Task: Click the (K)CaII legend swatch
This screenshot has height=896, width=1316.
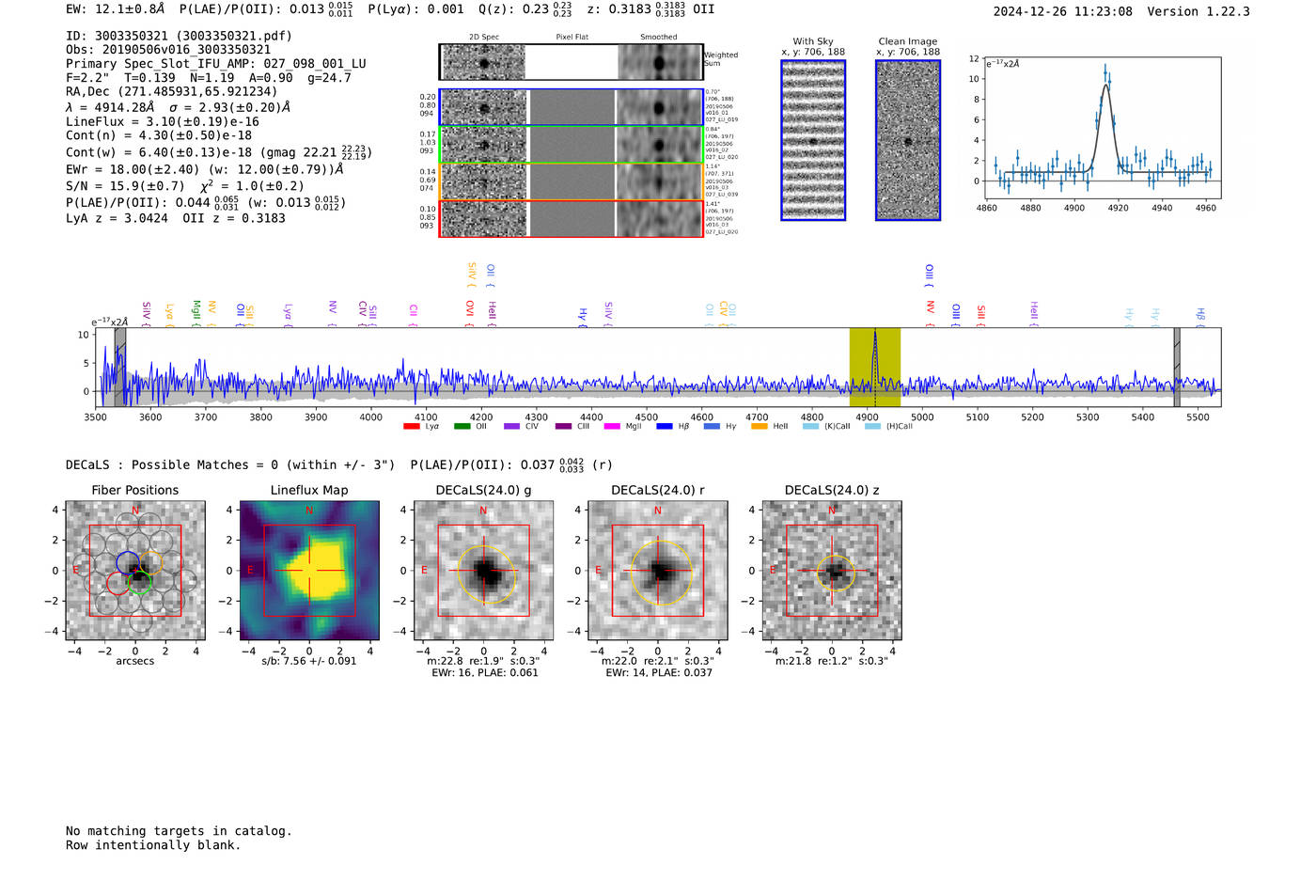Action: tap(810, 427)
